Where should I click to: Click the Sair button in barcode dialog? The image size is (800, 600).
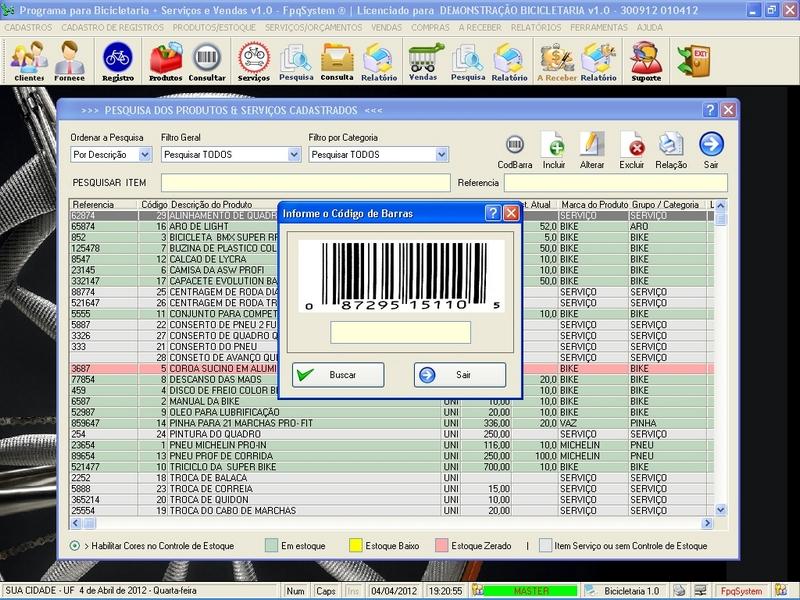tap(459, 374)
